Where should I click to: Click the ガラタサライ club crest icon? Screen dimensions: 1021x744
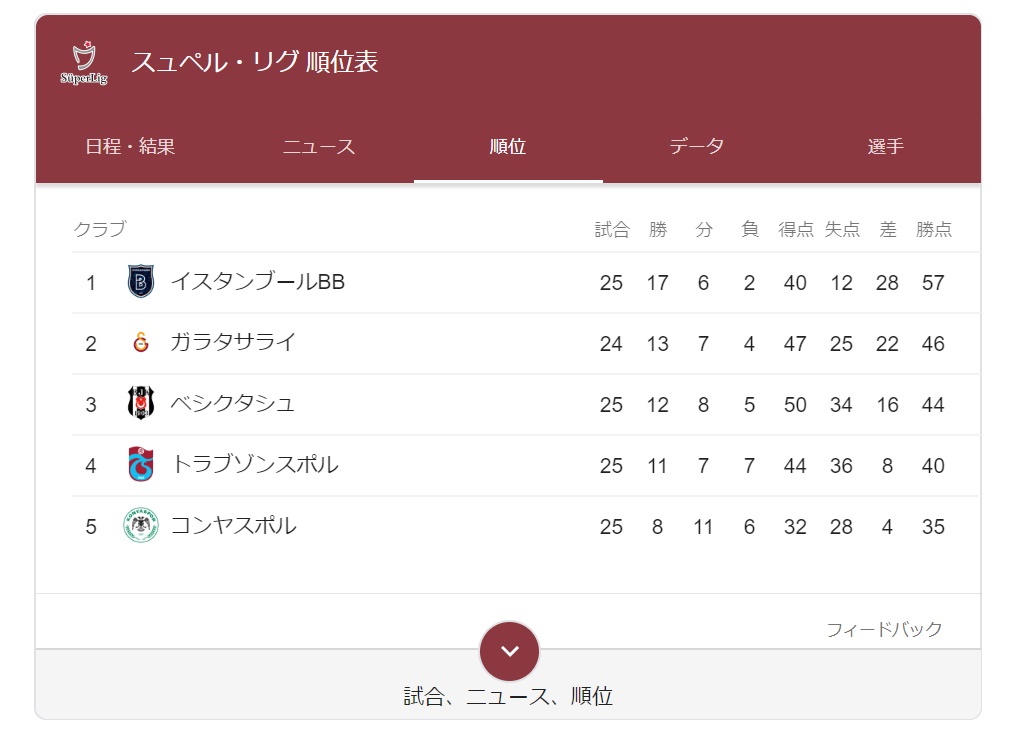click(141, 342)
